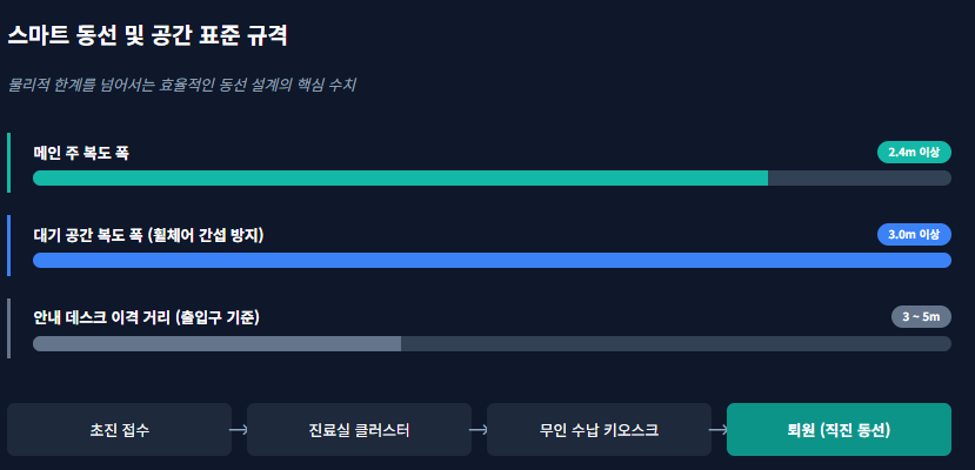Click the 스마트 동선 및 공간 표준 규격 heading
Viewport: 975px width, 470px height.
[x=147, y=36]
